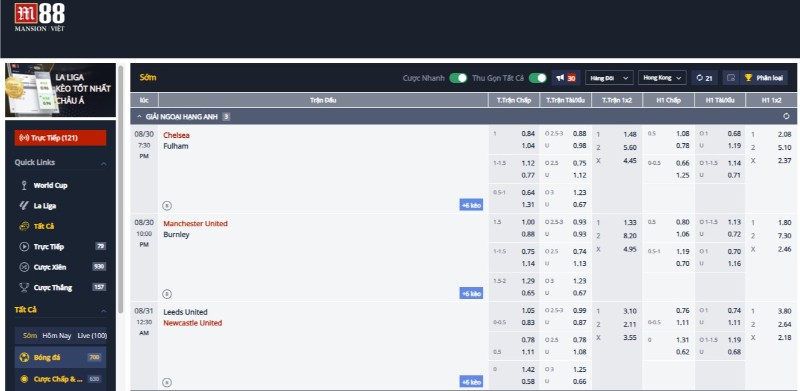The image size is (800, 391).
Task: Toggle the Thu Gọn Tất Cả switch
Action: coord(537,78)
